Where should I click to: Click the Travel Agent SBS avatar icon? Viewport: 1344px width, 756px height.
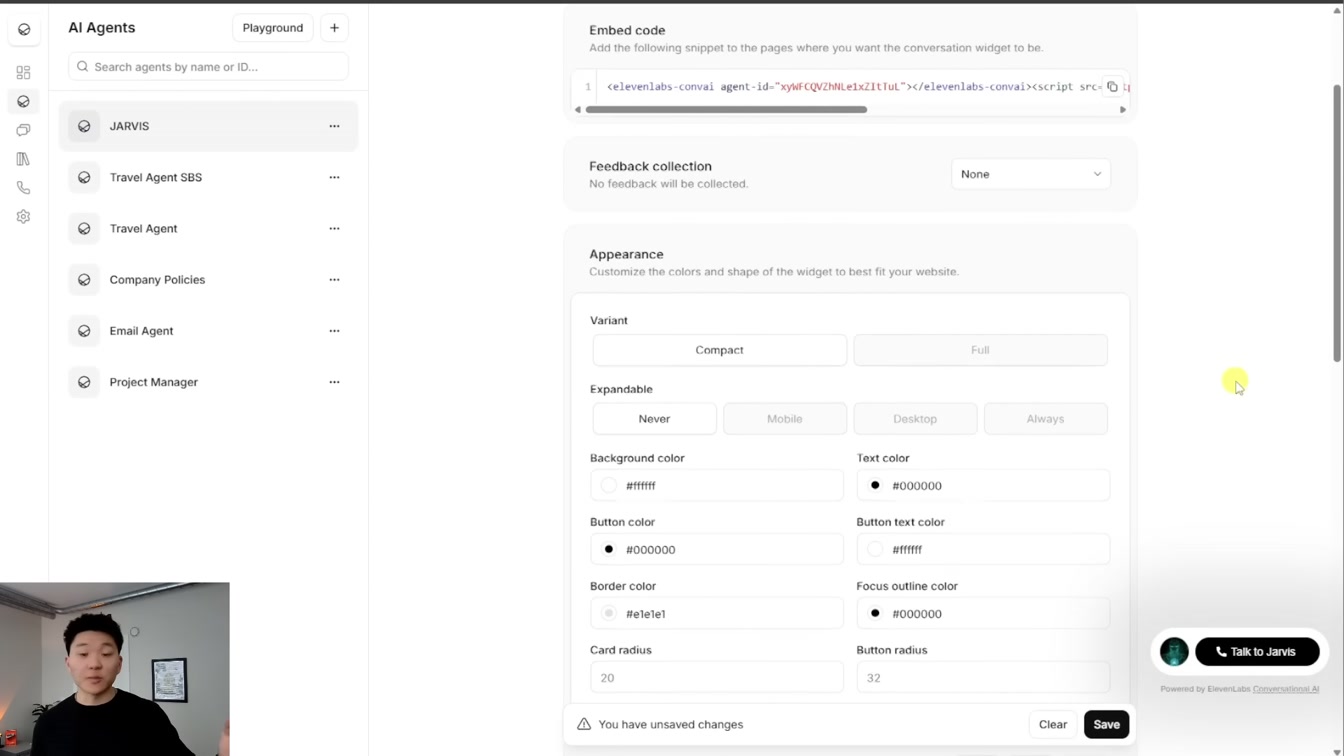point(84,177)
